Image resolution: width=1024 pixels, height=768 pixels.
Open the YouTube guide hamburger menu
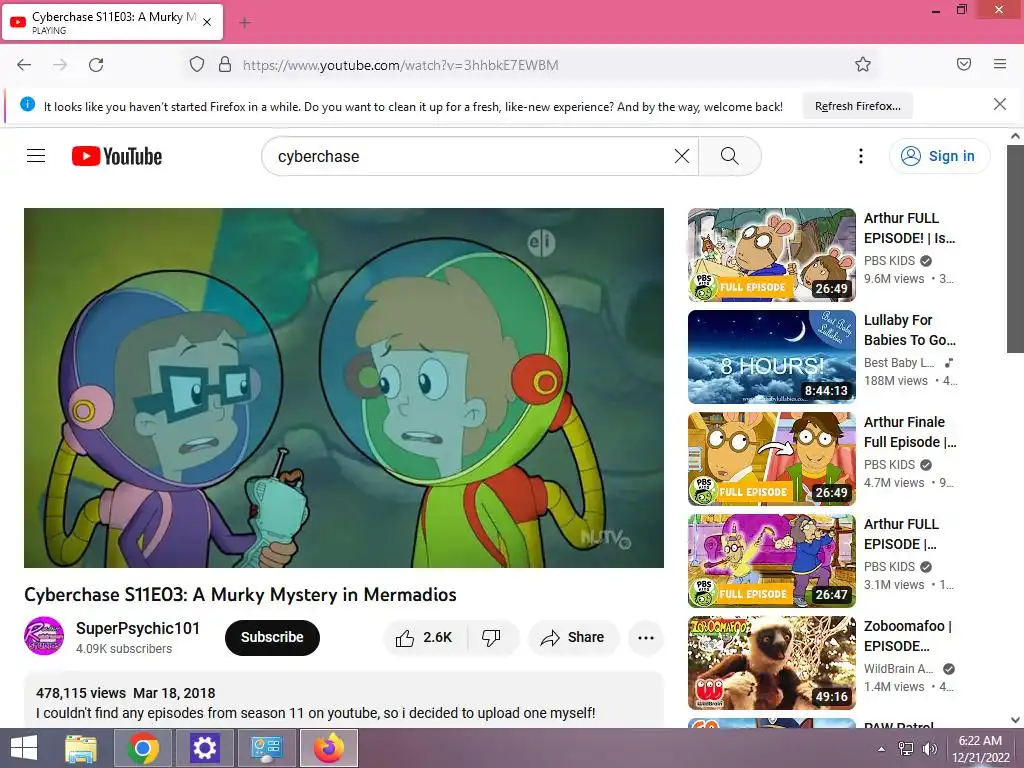point(36,155)
